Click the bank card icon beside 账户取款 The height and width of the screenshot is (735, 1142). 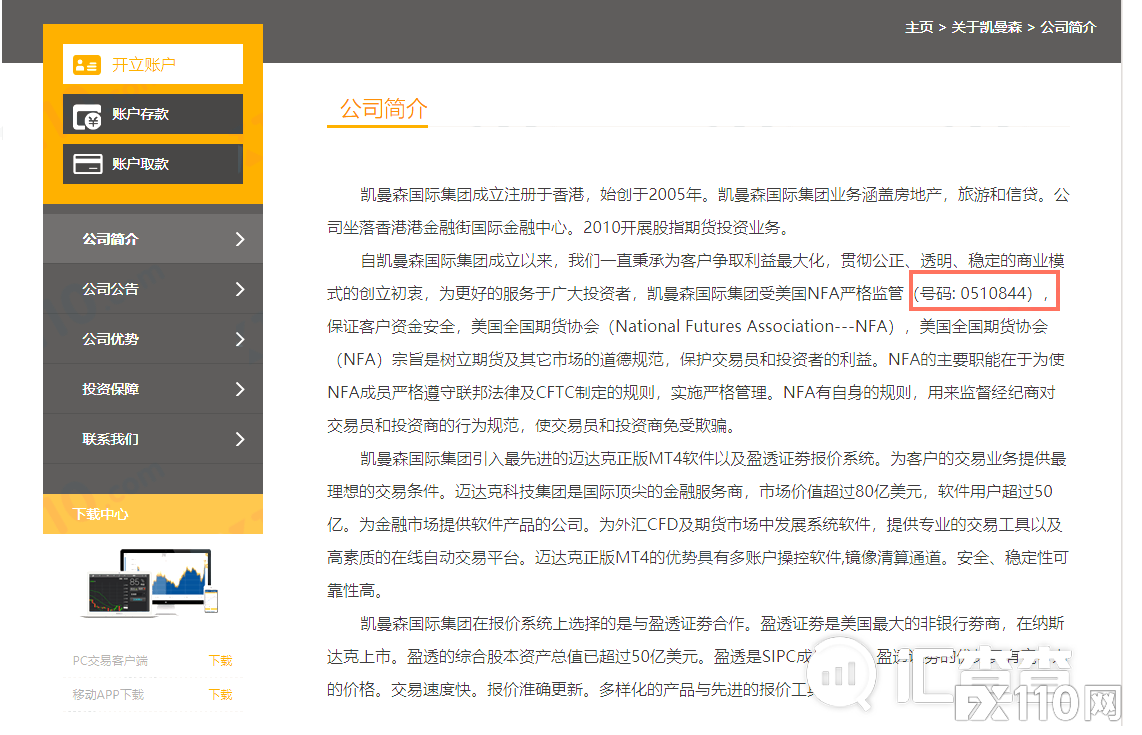(x=88, y=163)
